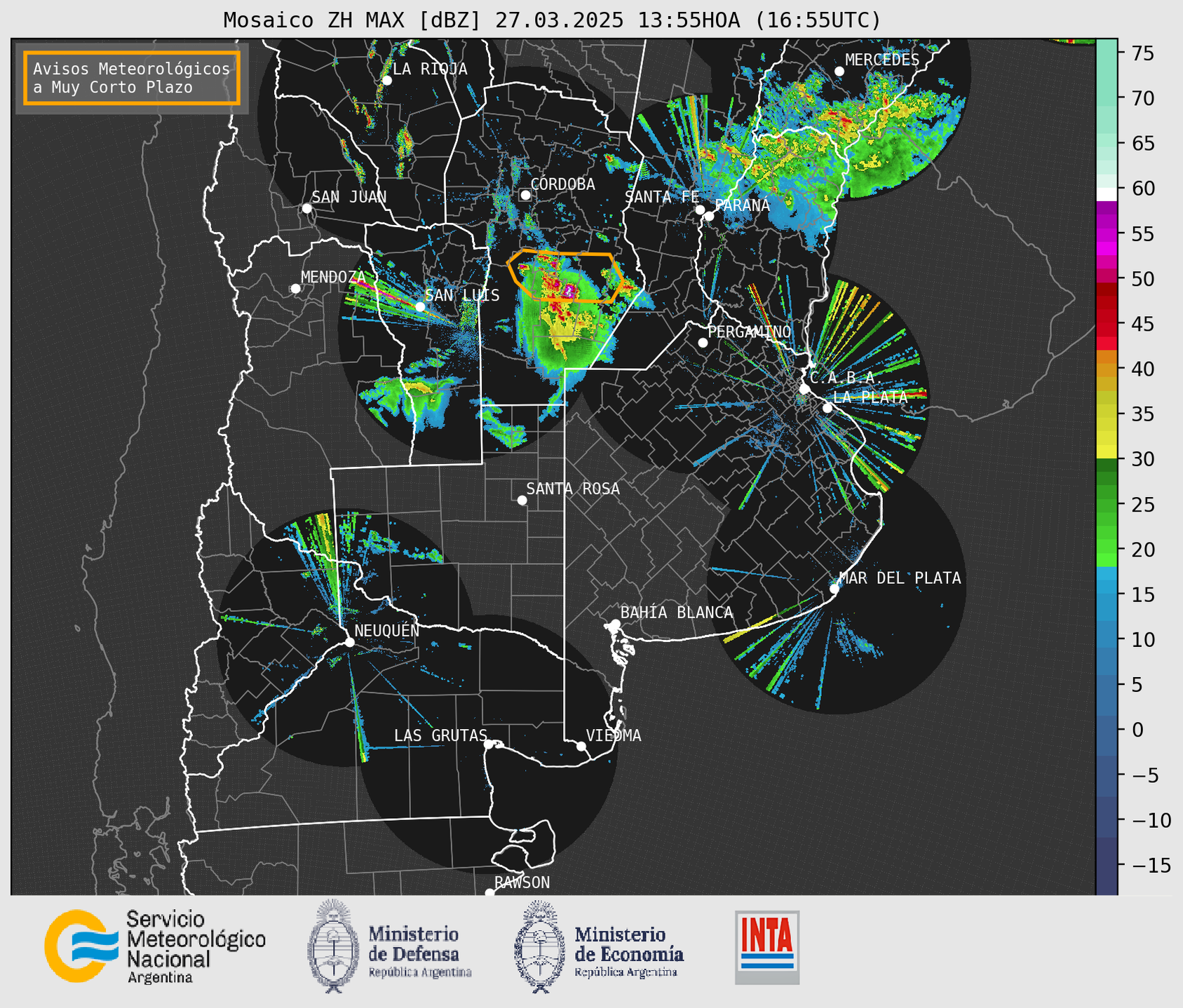Click the LA RIOJA city marker dot

386,81
